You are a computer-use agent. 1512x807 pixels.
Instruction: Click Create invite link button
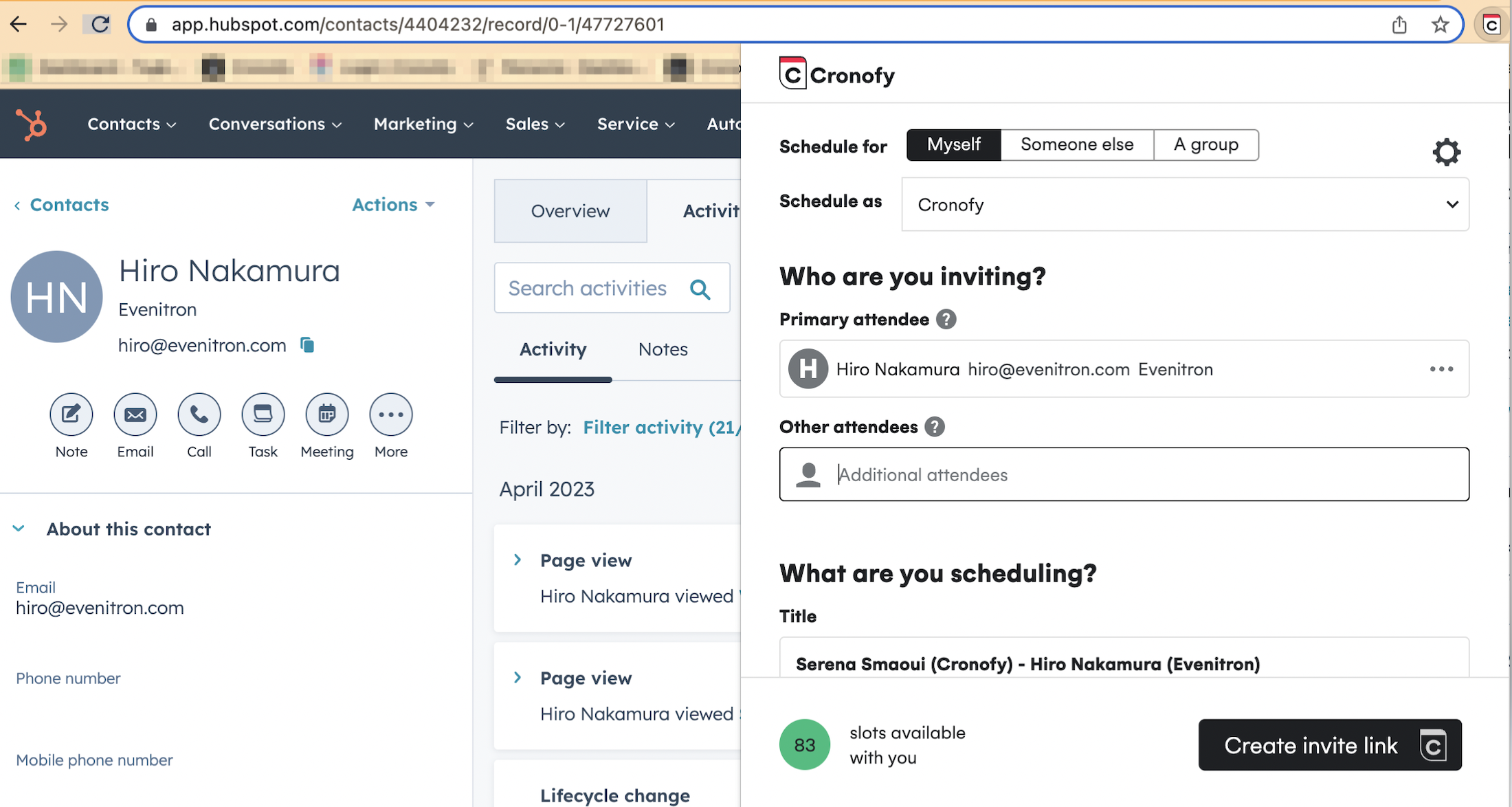(1330, 745)
